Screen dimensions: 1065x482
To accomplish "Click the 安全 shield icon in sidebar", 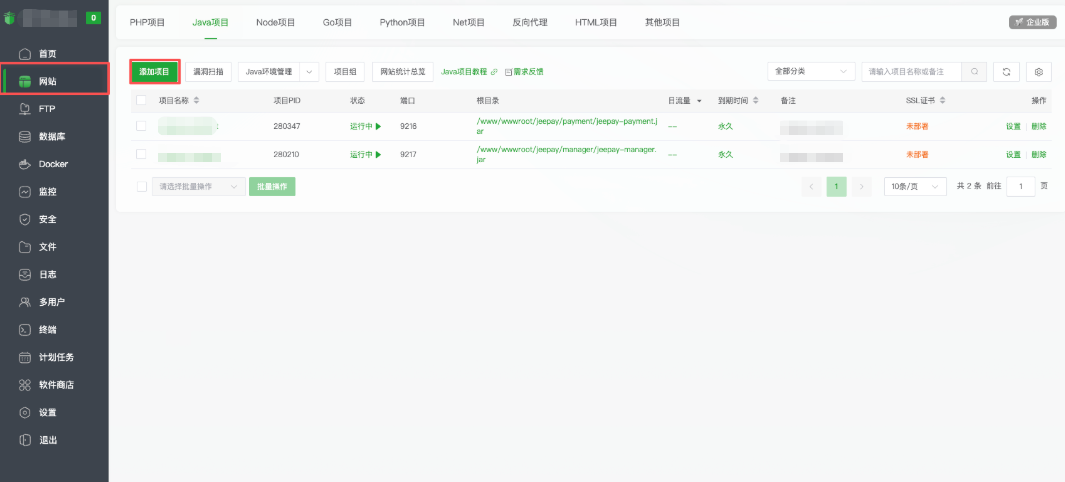I will pos(25,219).
